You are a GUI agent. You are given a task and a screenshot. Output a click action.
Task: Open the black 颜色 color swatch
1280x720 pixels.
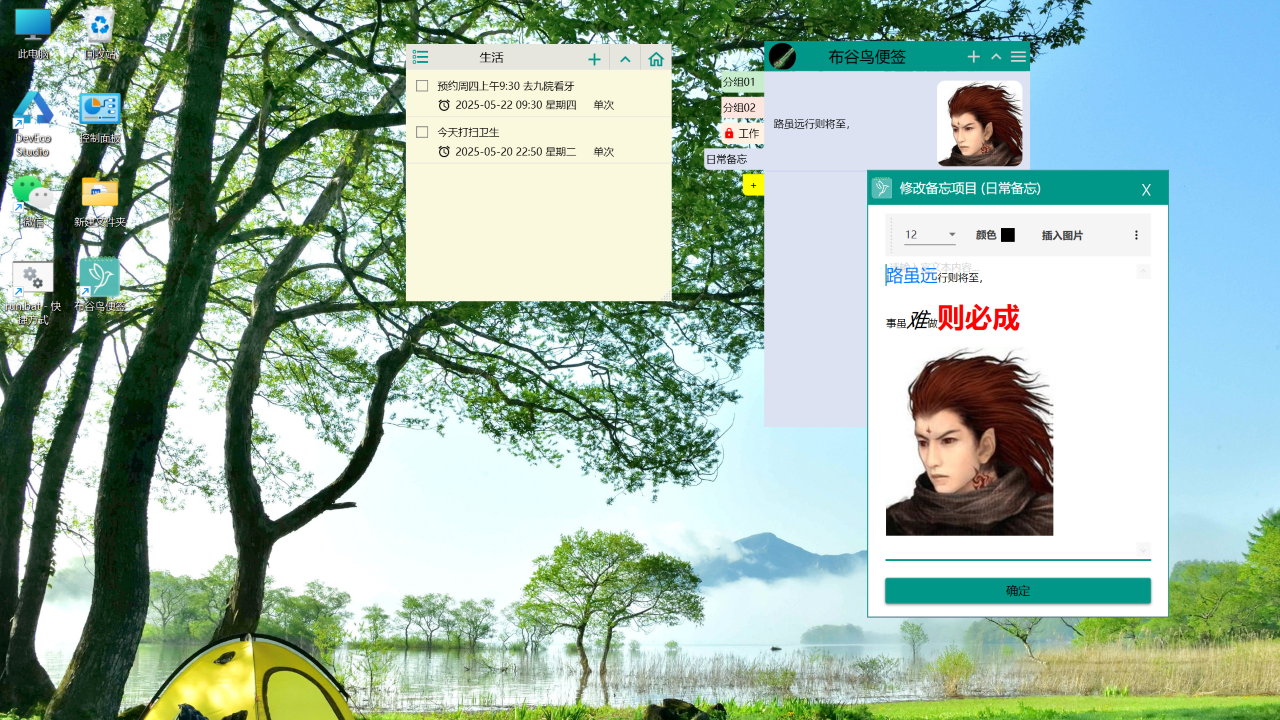[1007, 235]
